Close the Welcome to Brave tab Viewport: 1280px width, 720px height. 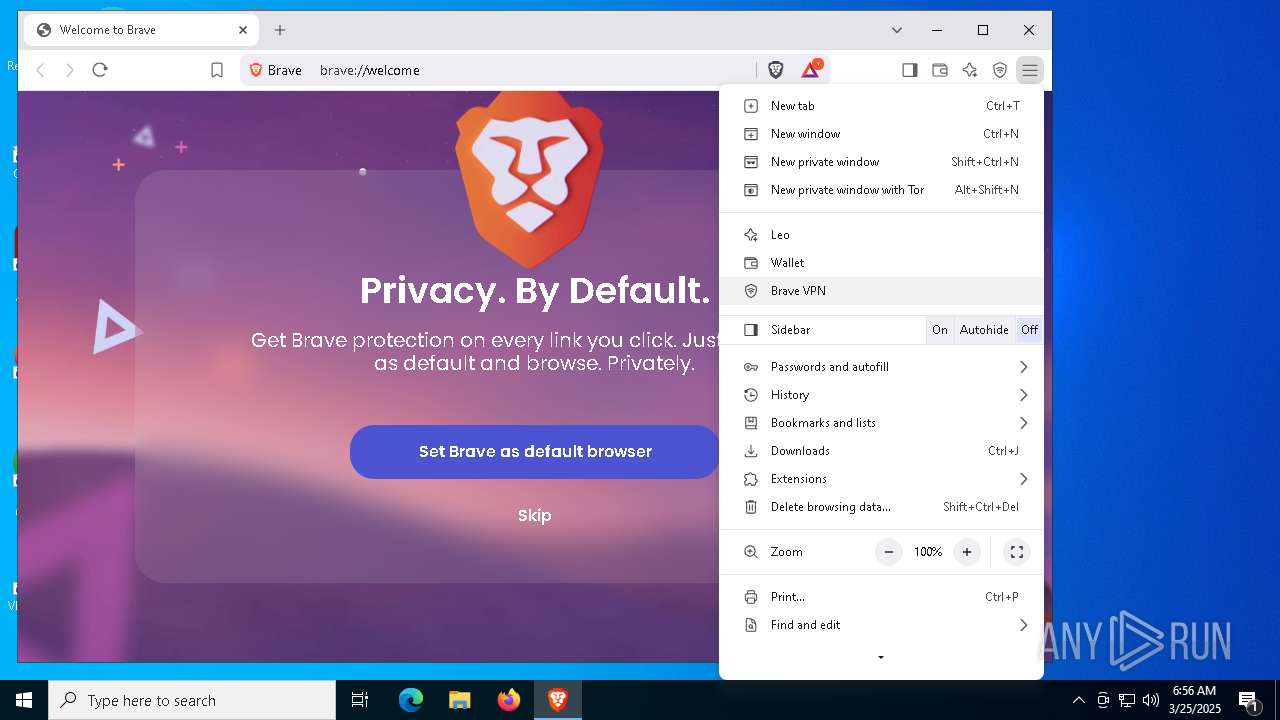(243, 30)
